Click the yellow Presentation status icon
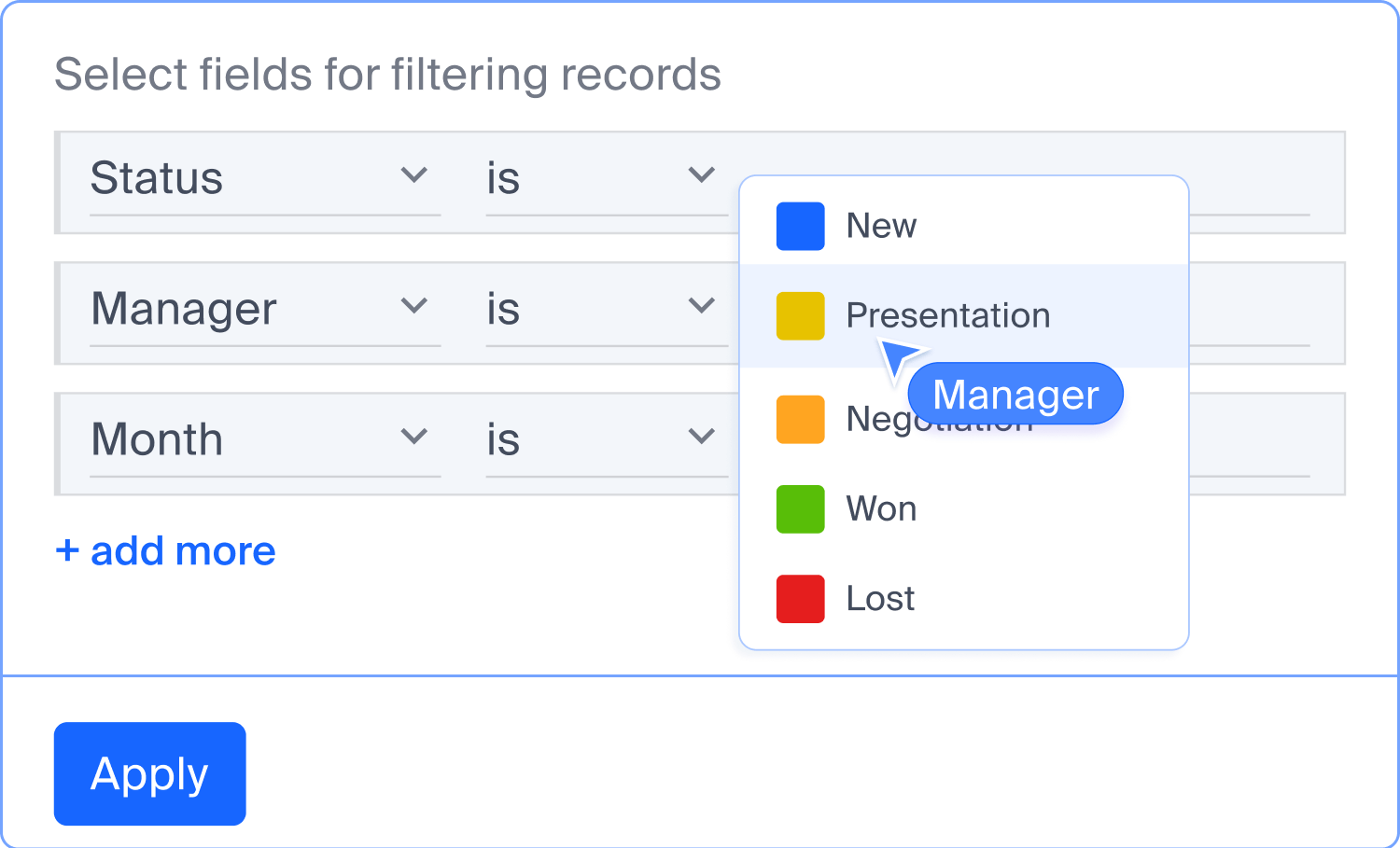This screenshot has width=1400, height=848. [x=800, y=315]
